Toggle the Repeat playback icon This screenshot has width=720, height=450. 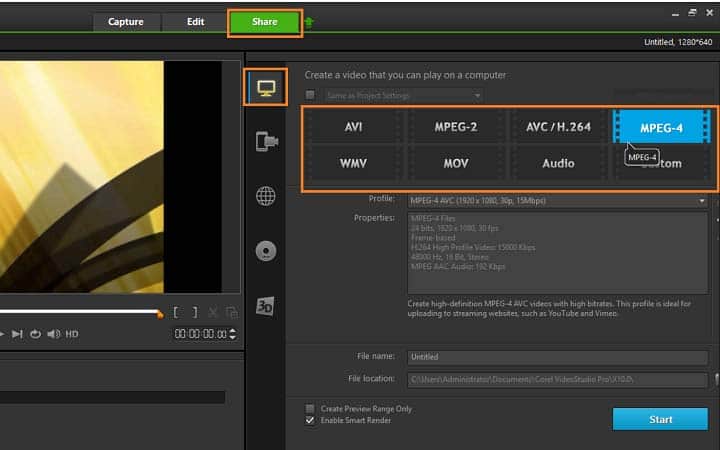tap(35, 334)
